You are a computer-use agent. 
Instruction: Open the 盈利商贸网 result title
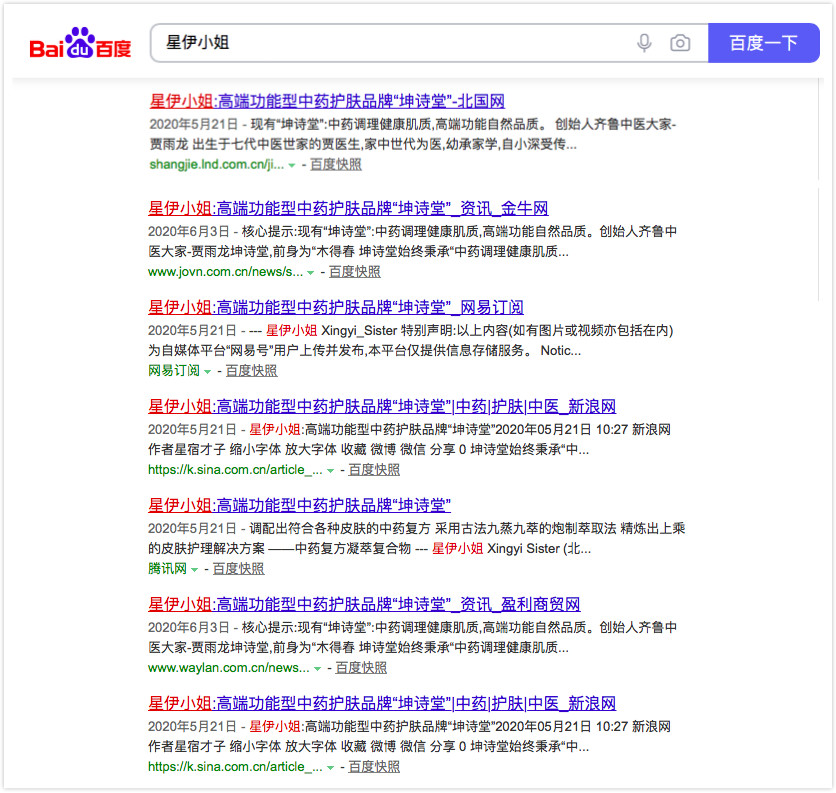tap(364, 605)
